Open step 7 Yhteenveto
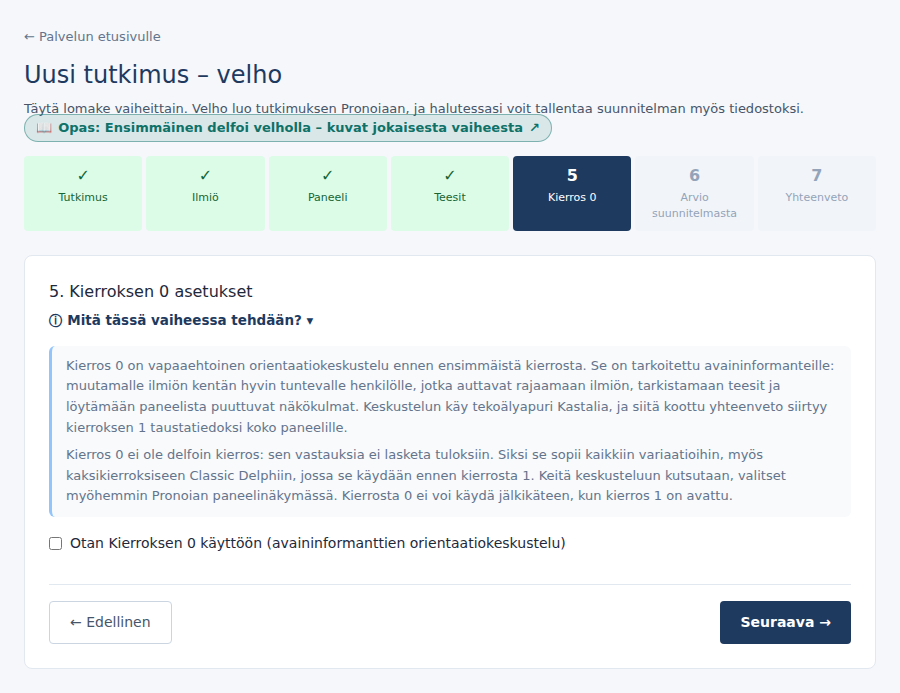 pos(816,193)
